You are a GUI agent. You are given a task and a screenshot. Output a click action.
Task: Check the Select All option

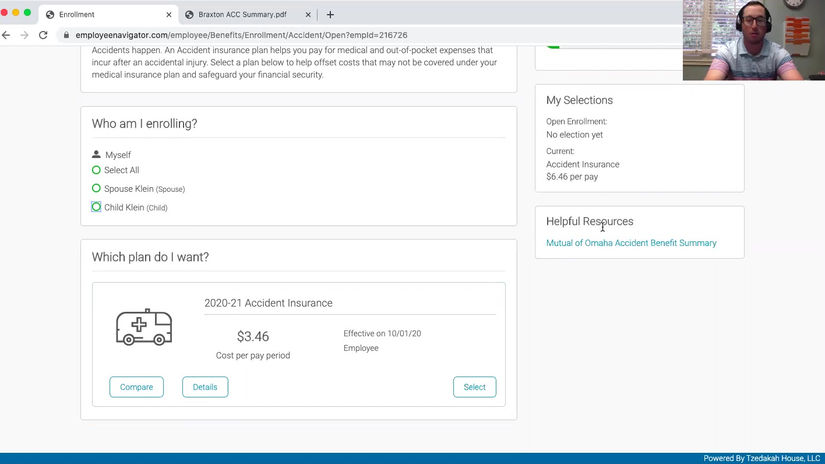96,170
